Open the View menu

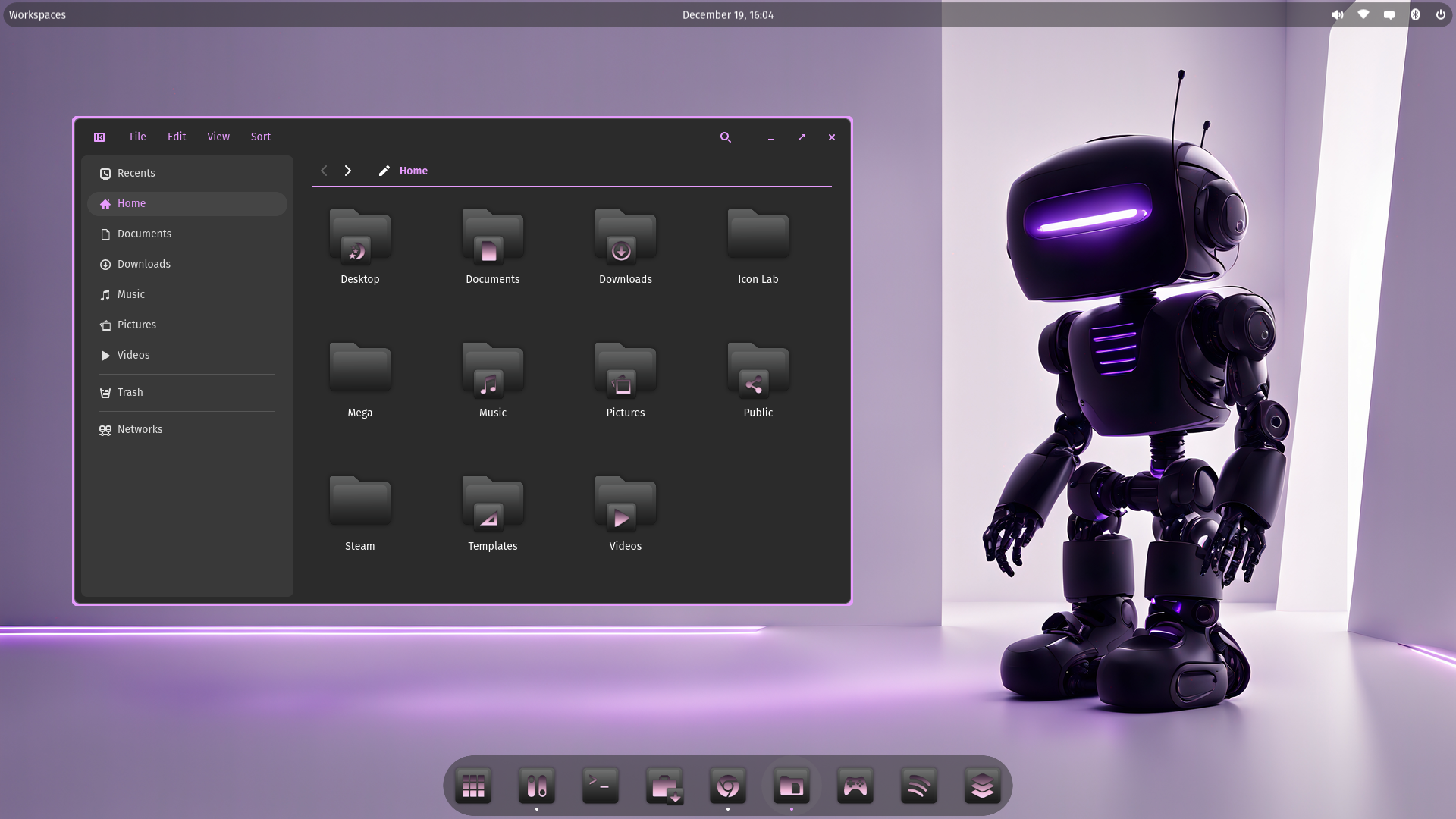coord(218,137)
